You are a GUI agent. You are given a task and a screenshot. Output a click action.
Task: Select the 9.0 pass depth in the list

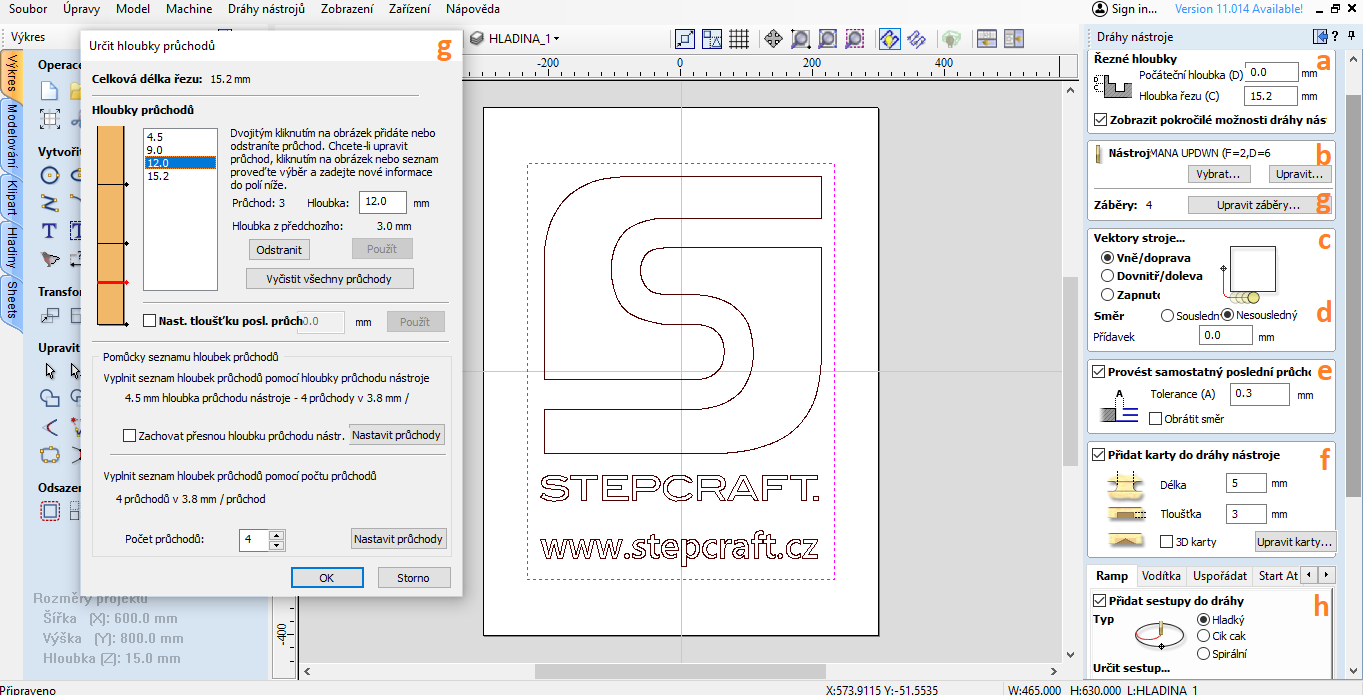point(180,150)
